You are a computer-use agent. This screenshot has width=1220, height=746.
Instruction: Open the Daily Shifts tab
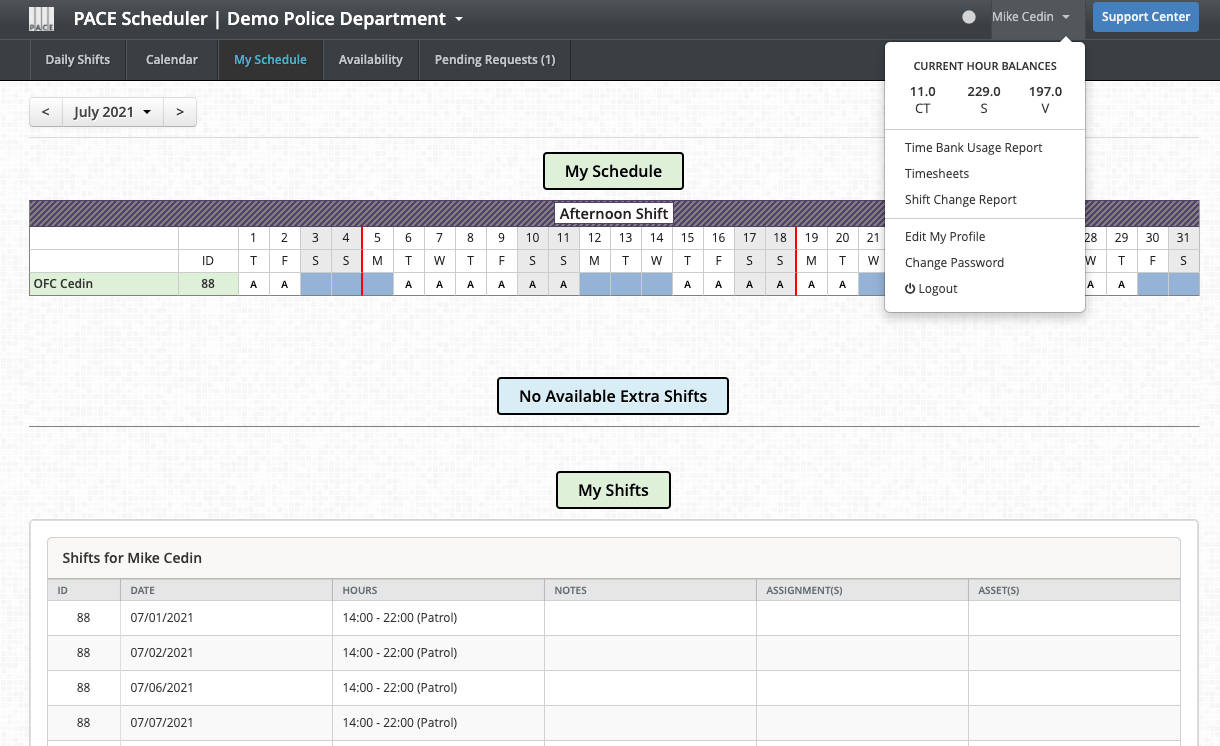(x=77, y=60)
